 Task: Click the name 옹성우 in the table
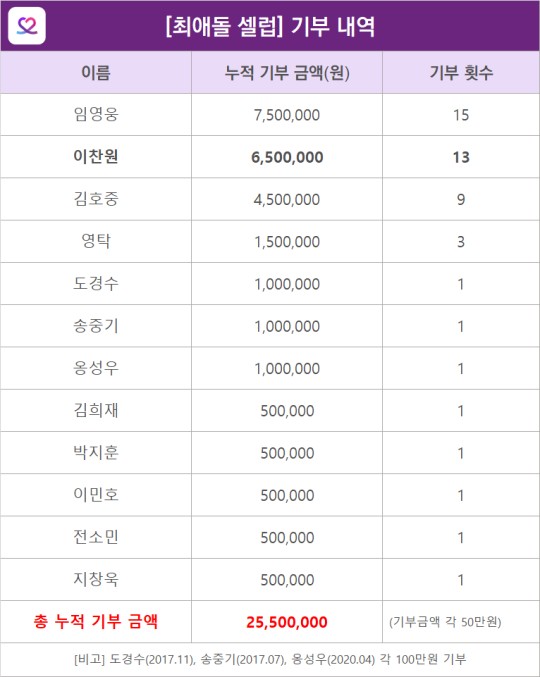coord(96,368)
